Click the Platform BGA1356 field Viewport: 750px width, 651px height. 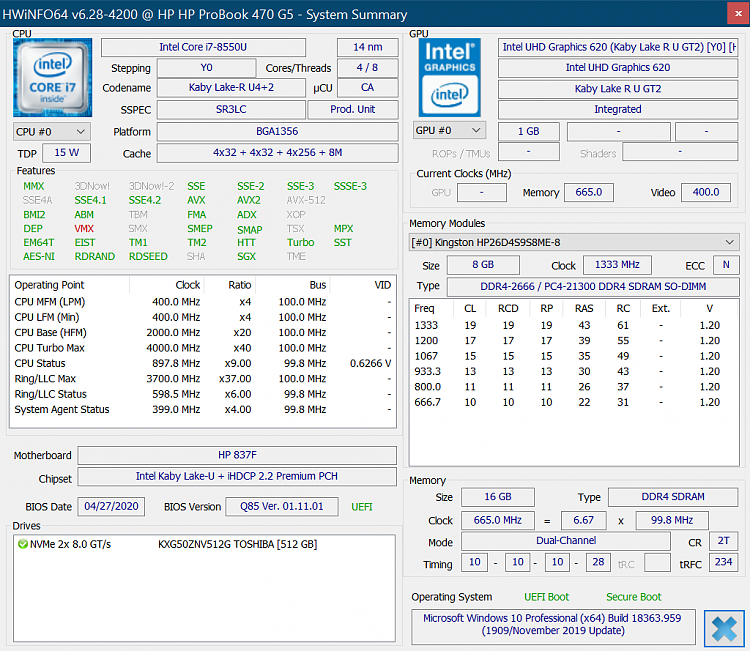tap(277, 132)
